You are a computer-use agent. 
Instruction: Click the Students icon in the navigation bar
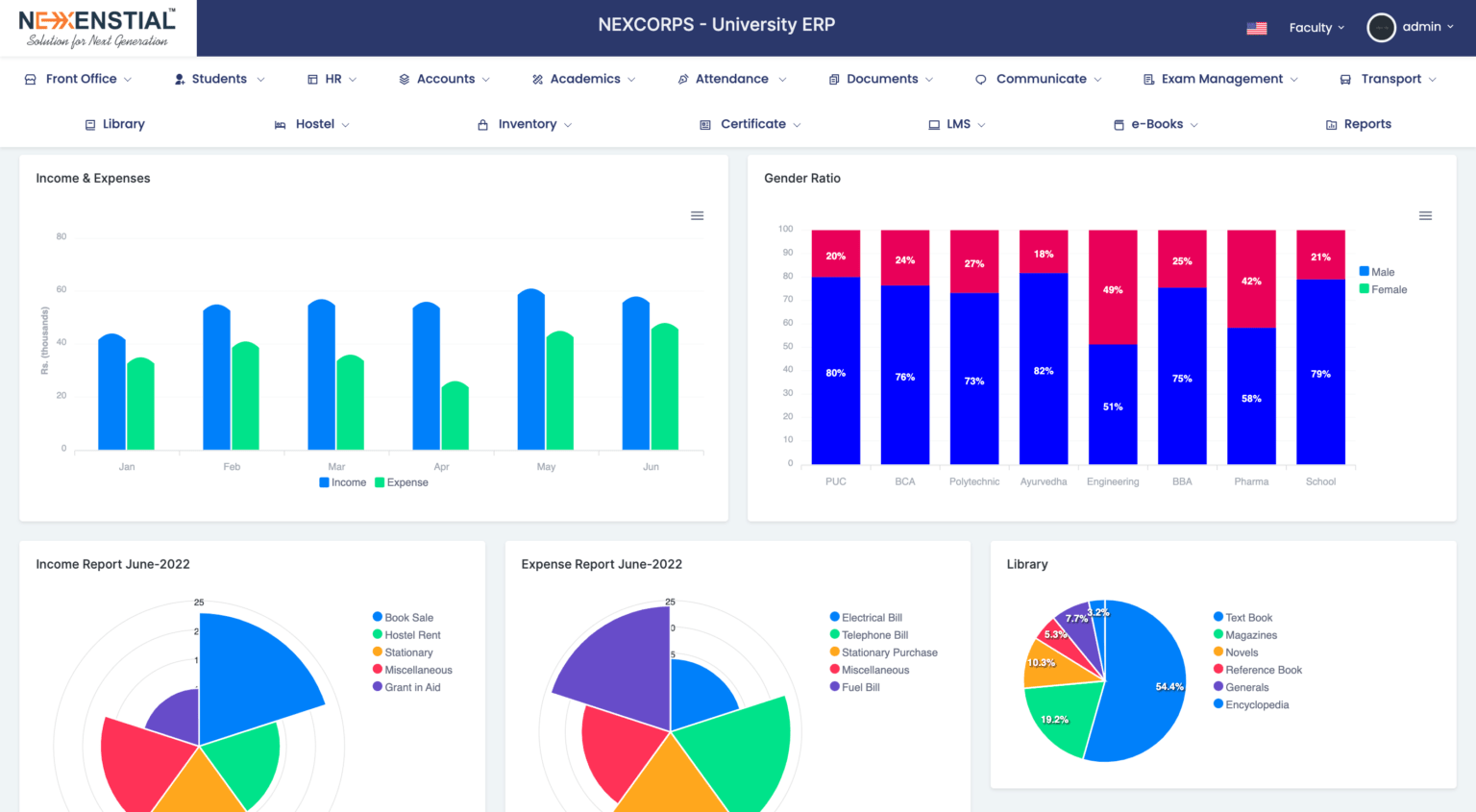click(x=179, y=79)
